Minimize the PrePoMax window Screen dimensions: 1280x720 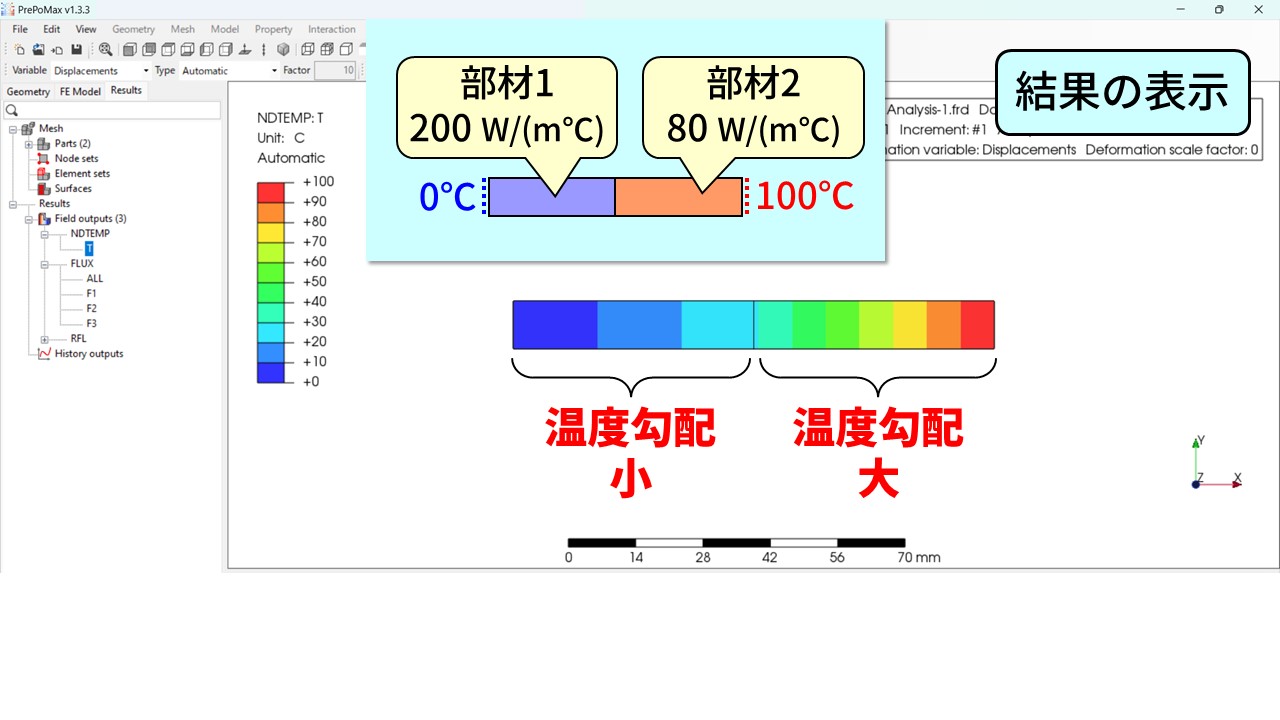(1180, 9)
